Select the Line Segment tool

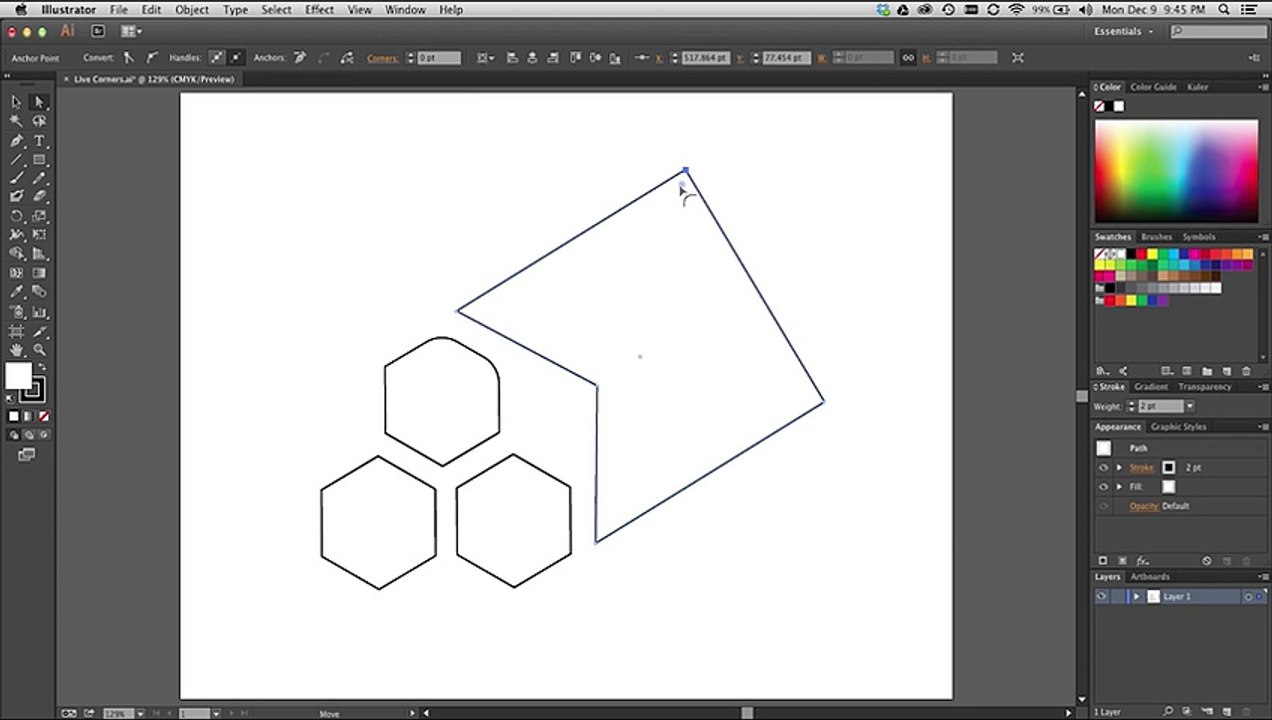click(x=16, y=160)
